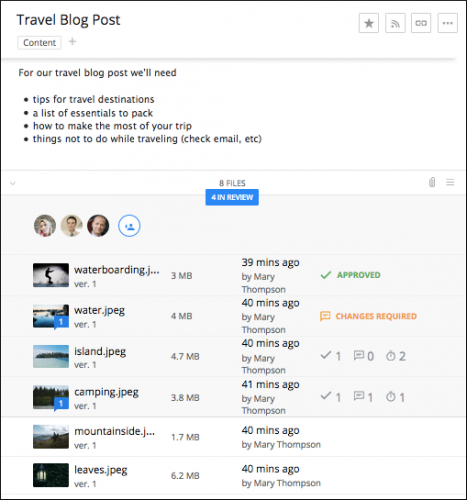Click the waterboarding.j... file name
The image size is (467, 500).
tap(117, 270)
